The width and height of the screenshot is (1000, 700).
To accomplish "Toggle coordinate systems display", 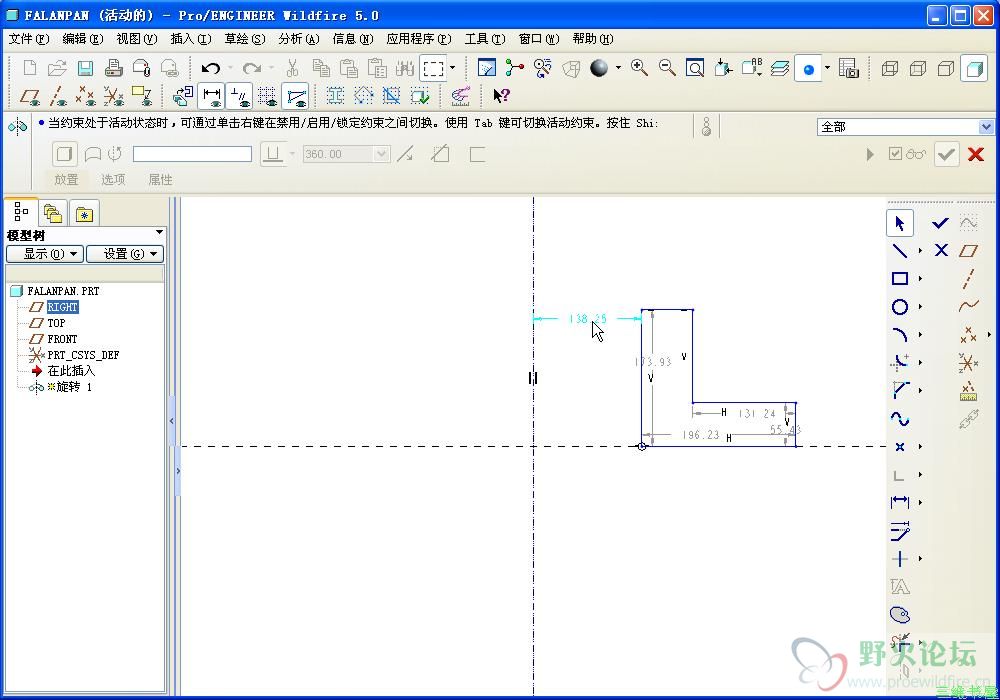I will pos(114,96).
